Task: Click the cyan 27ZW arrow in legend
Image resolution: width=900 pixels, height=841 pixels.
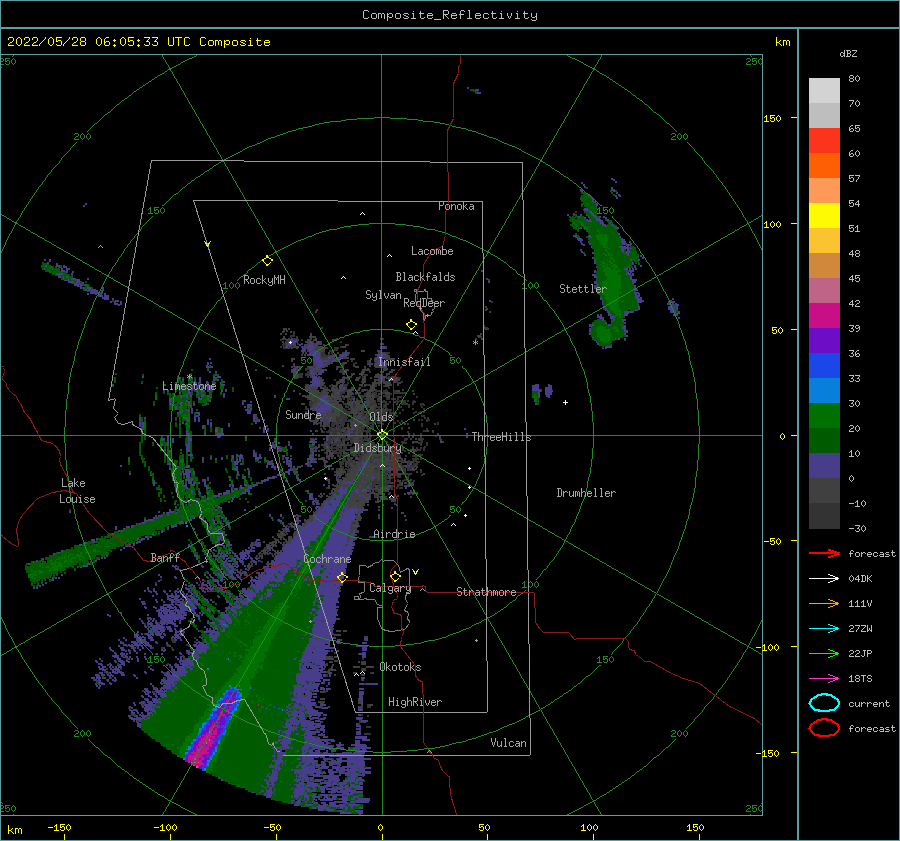Action: (x=824, y=629)
